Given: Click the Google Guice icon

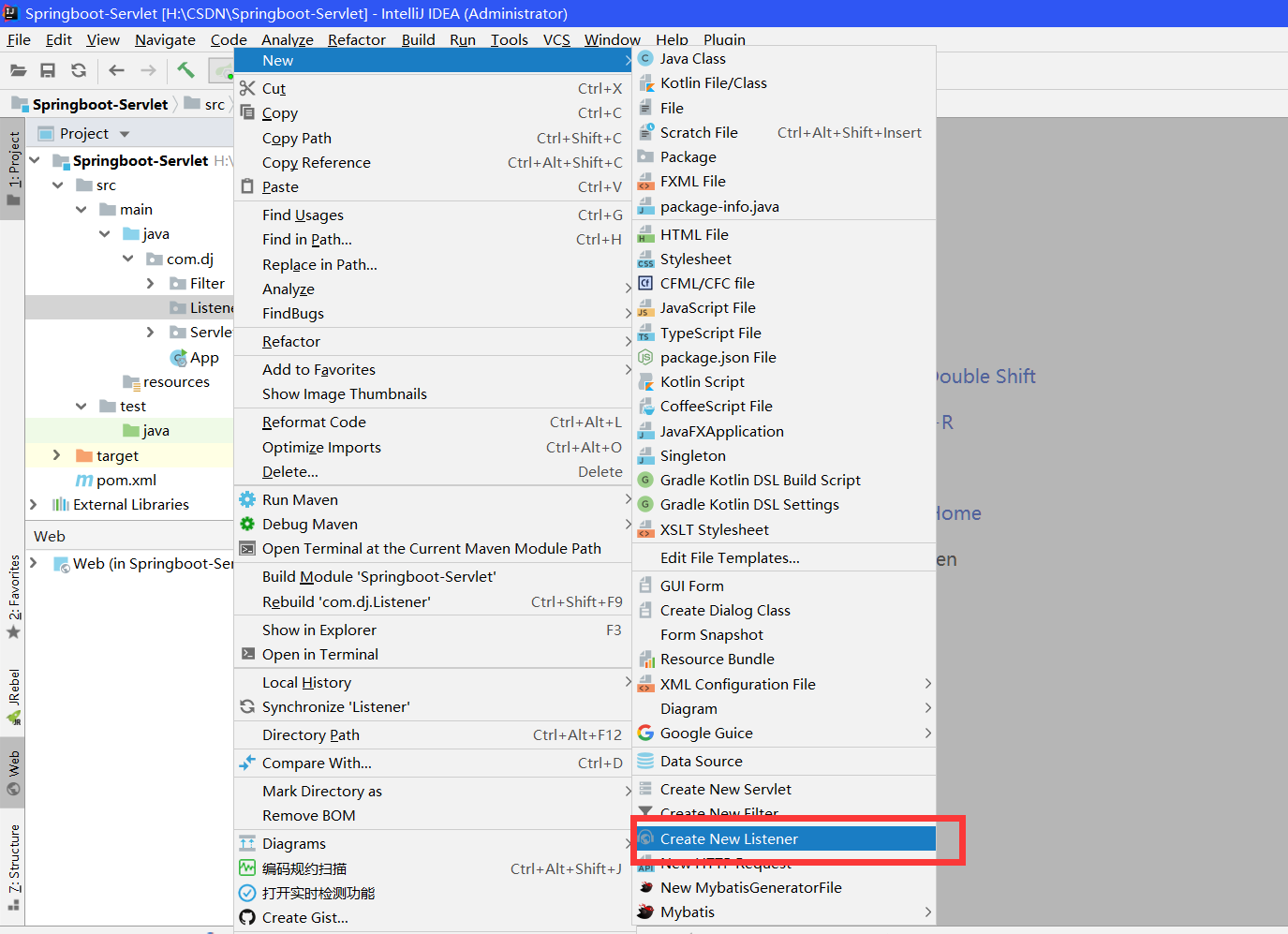Looking at the screenshot, I should (645, 733).
